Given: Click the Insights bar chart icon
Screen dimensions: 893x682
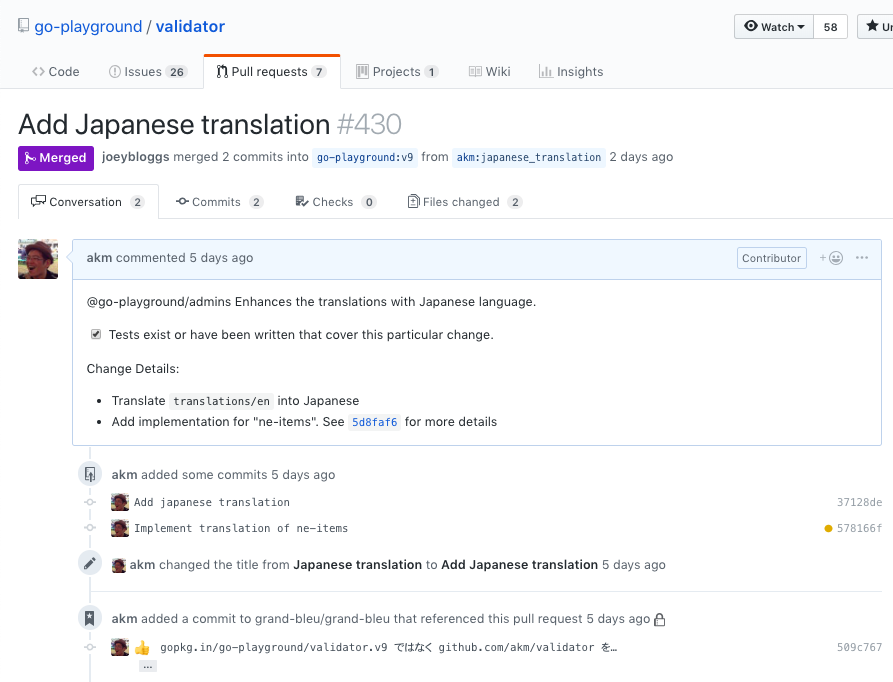Looking at the screenshot, I should click(x=546, y=72).
